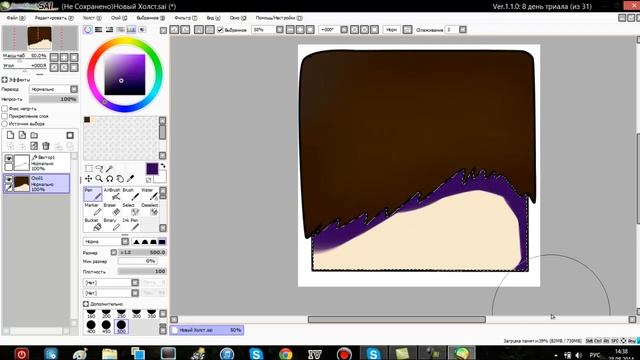Toggle the swatches panel button
The width and height of the screenshot is (640, 360).
pyautogui.click(x=131, y=29)
